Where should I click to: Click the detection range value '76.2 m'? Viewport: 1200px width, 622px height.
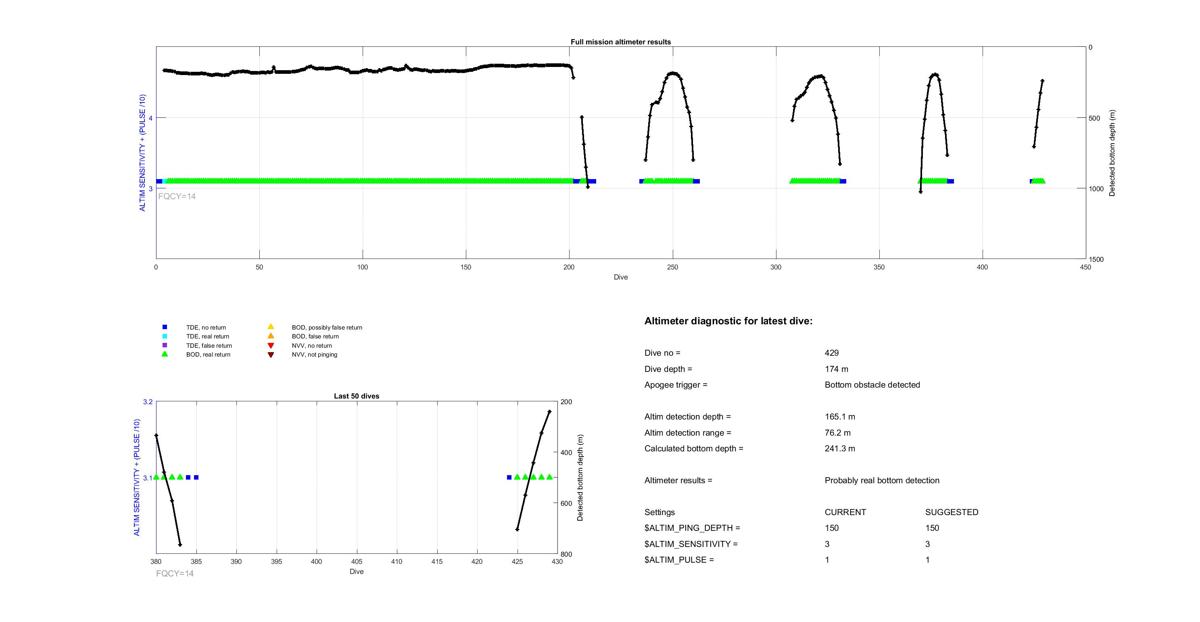click(x=838, y=433)
